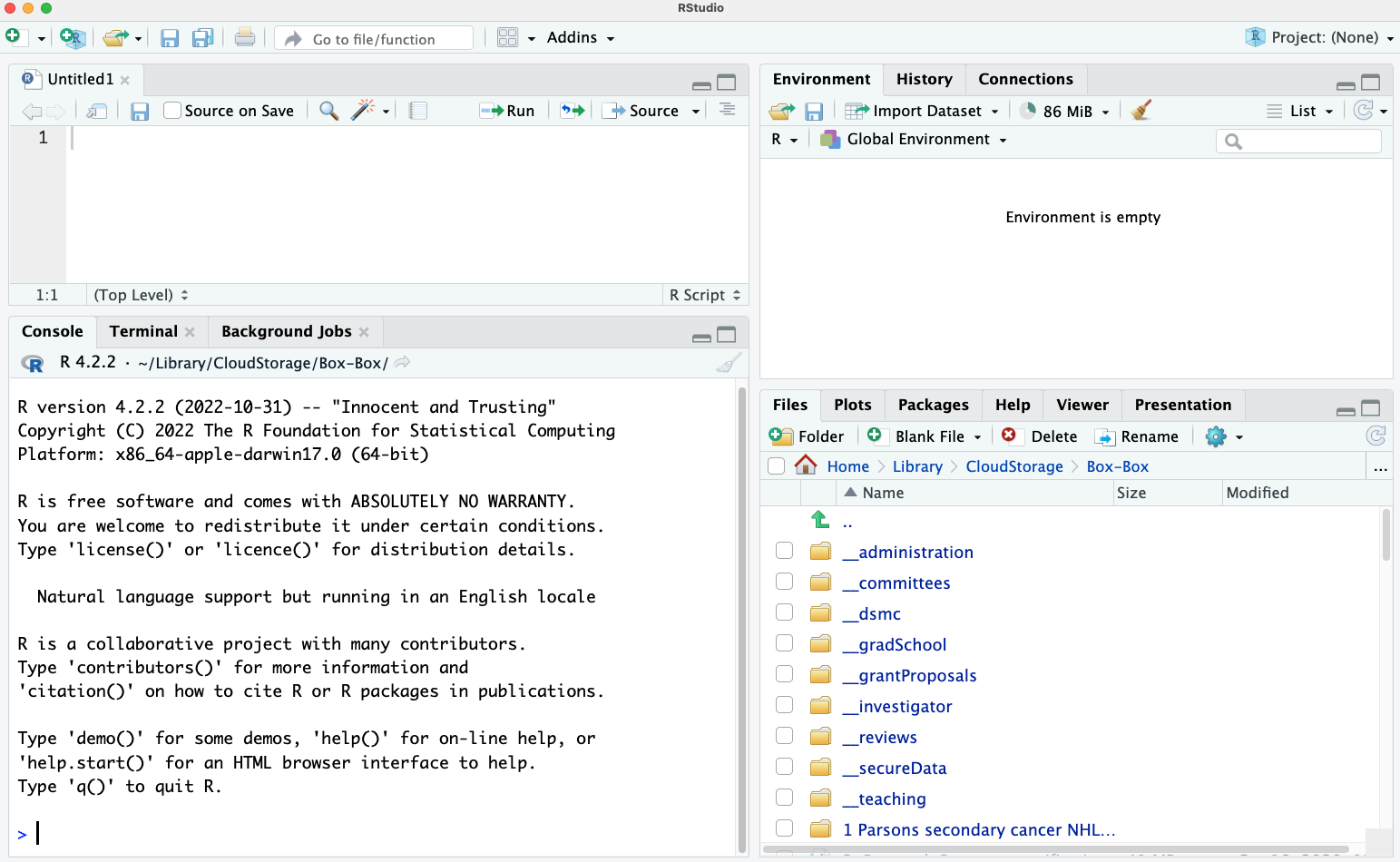Viewport: 1400px width, 862px height.
Task: Open Files path ellipsis browse button
Action: tap(1380, 467)
